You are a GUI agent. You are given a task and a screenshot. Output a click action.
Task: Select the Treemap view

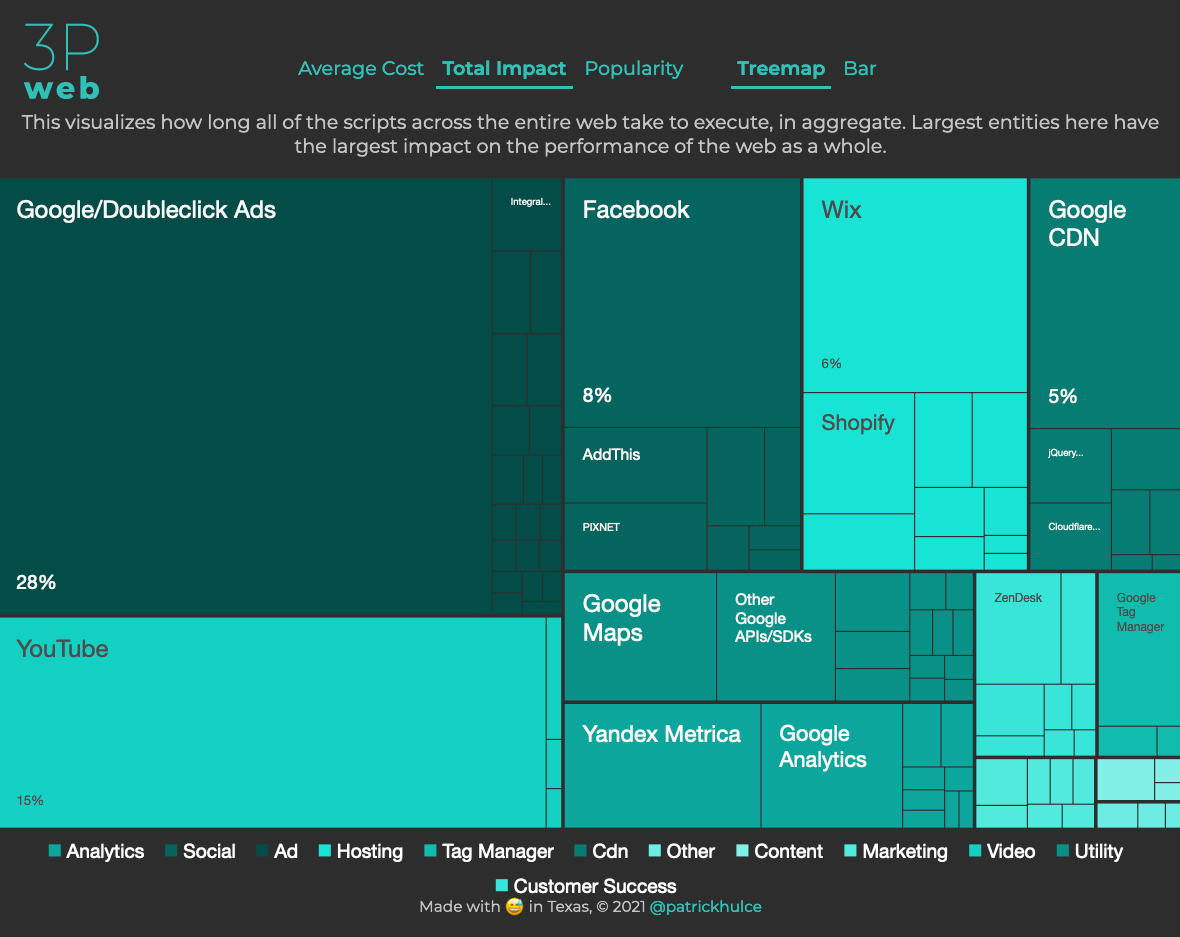click(780, 68)
